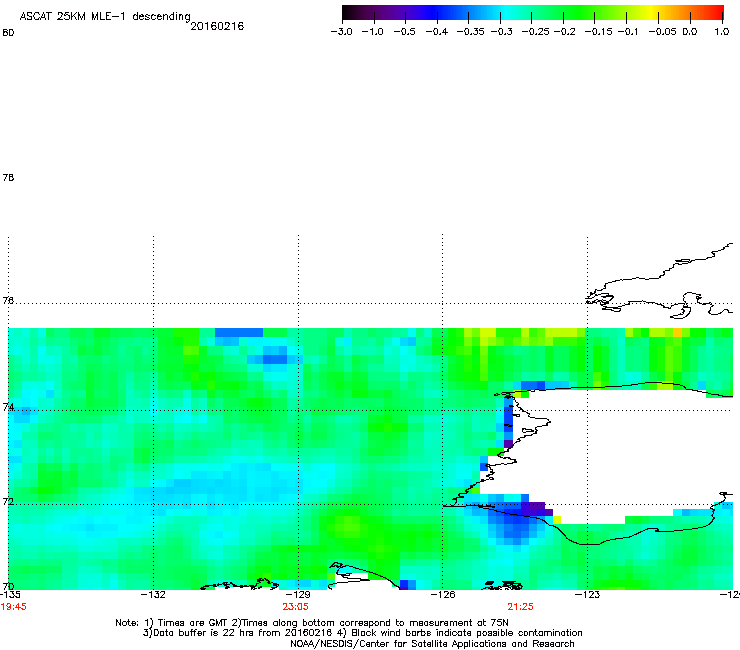
Task: Click the black-purple end of the color scale bar
Action: (352, 12)
